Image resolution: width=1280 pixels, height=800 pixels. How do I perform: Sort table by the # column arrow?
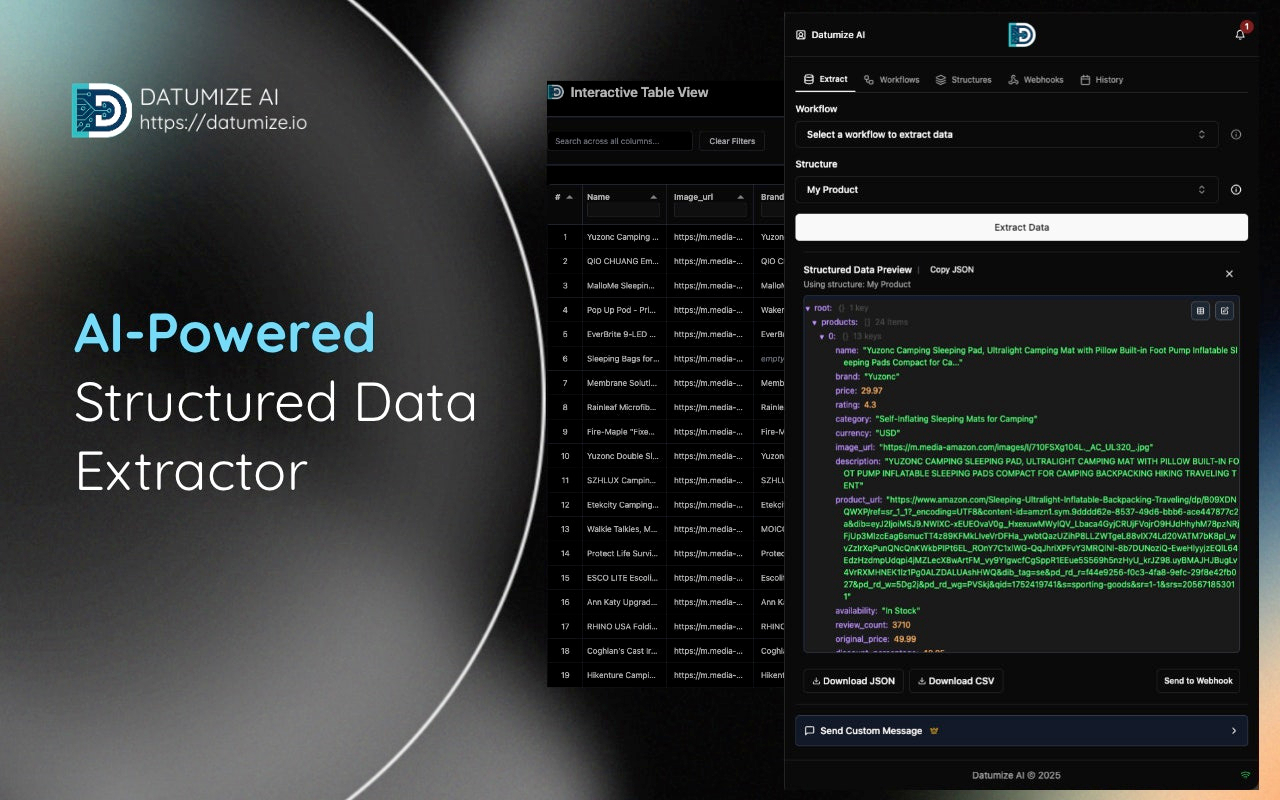coord(570,197)
